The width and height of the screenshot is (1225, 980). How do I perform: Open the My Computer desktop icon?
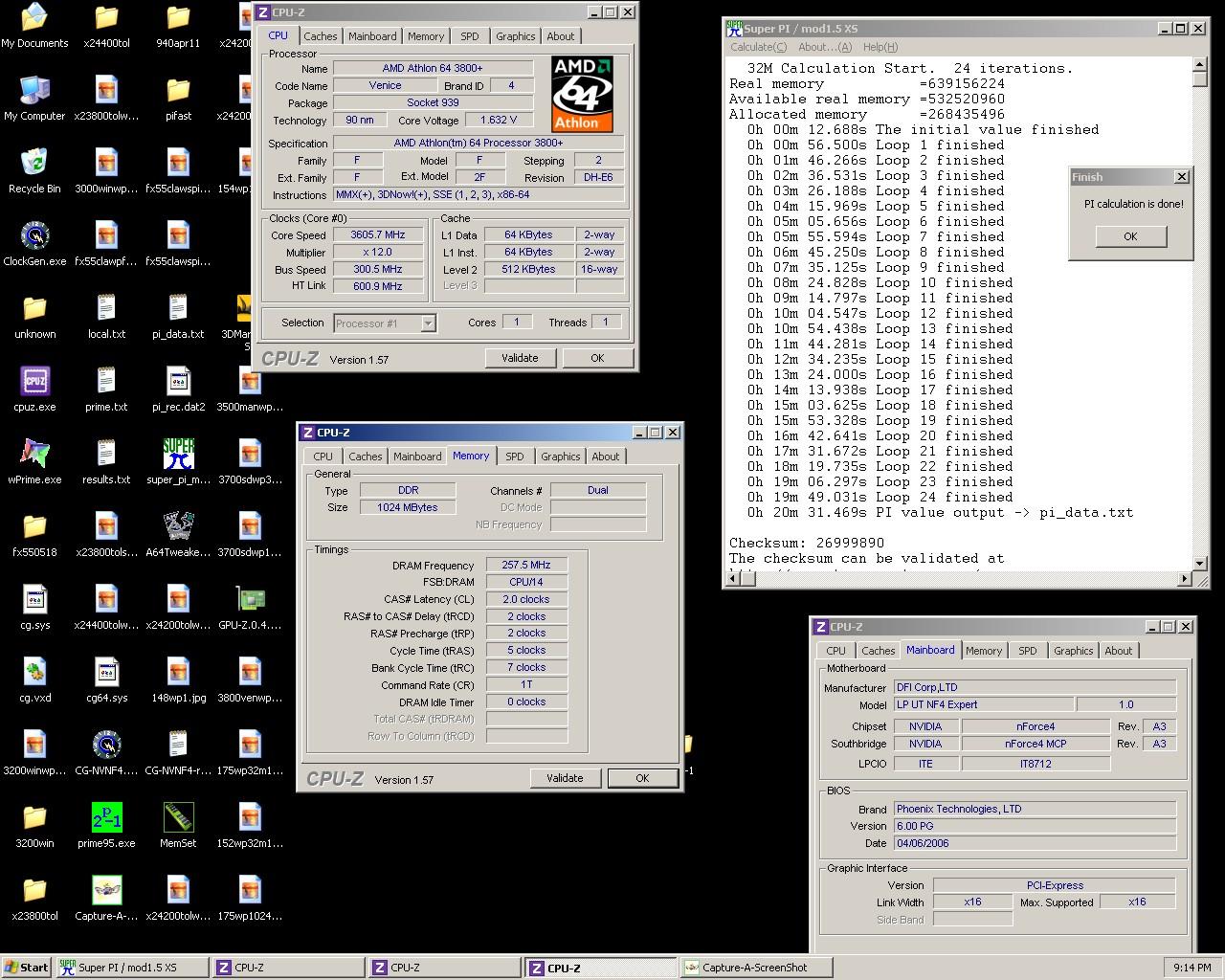[34, 99]
